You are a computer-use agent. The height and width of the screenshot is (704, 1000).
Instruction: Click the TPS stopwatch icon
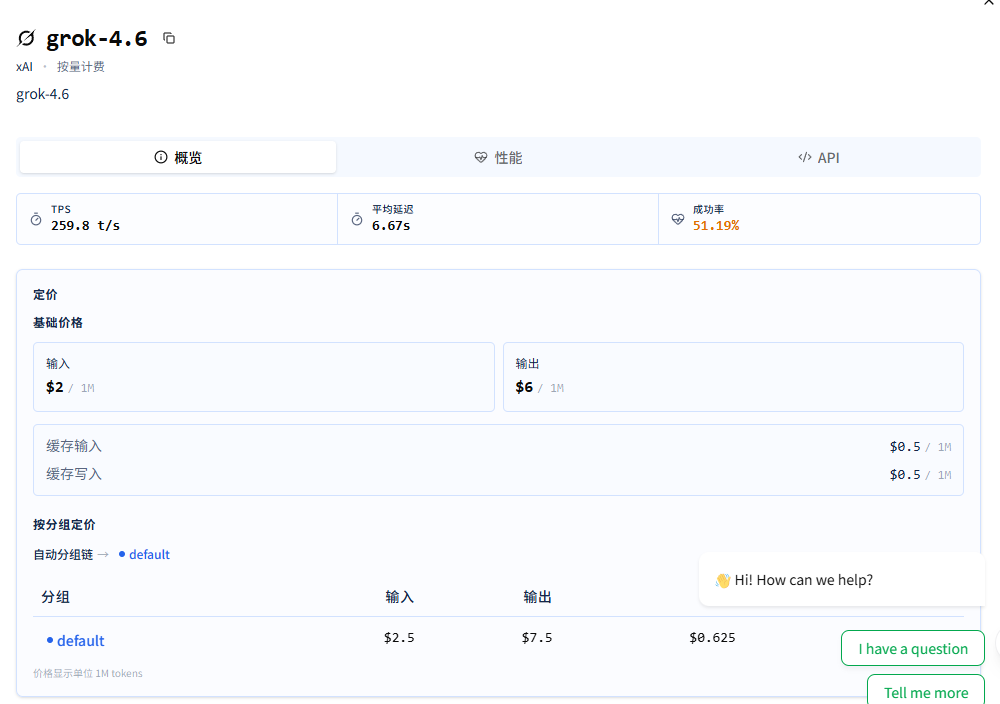point(36,219)
